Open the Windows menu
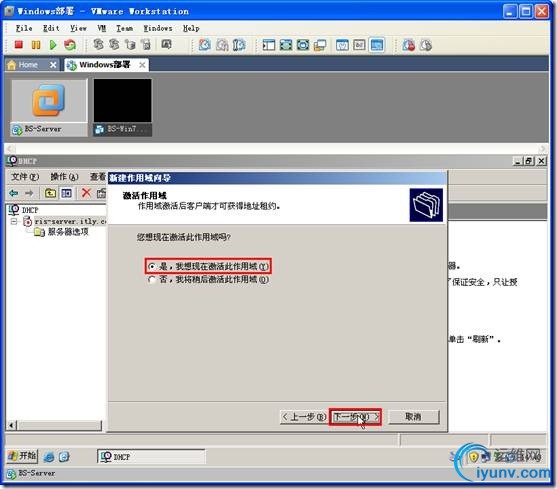 158,28
